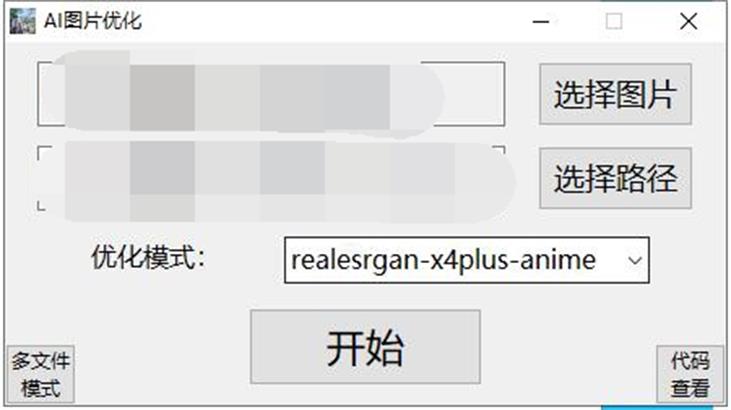
Task: Focus the image file path field
Action: click(271, 94)
